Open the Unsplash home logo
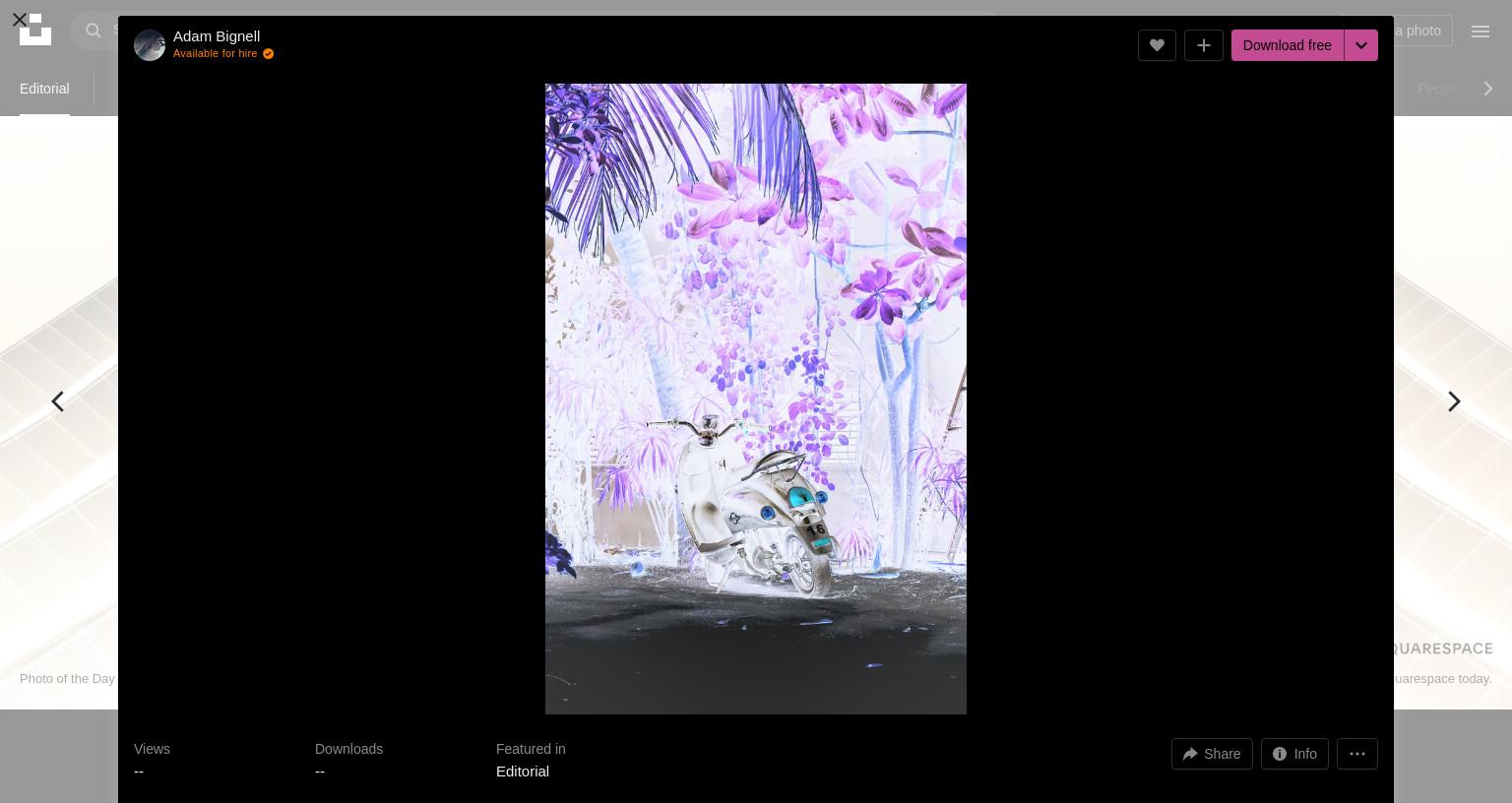This screenshot has width=1512, height=803. [x=35, y=31]
